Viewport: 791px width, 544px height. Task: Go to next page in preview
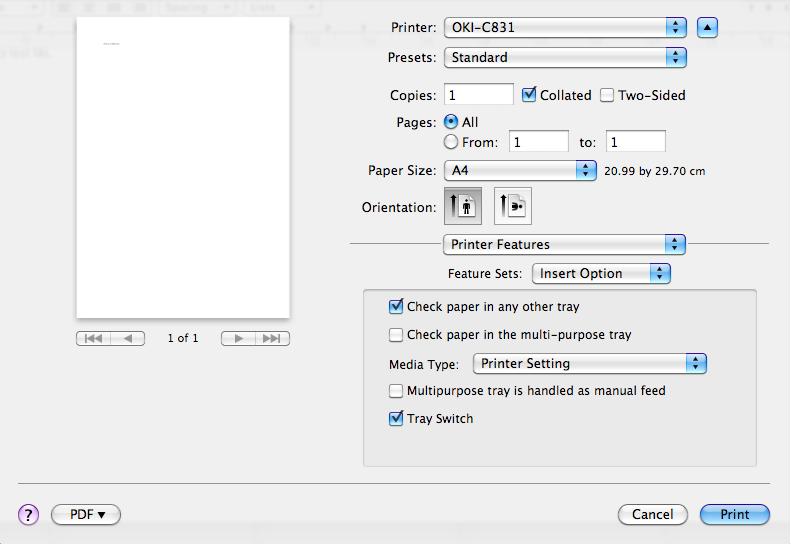238,338
